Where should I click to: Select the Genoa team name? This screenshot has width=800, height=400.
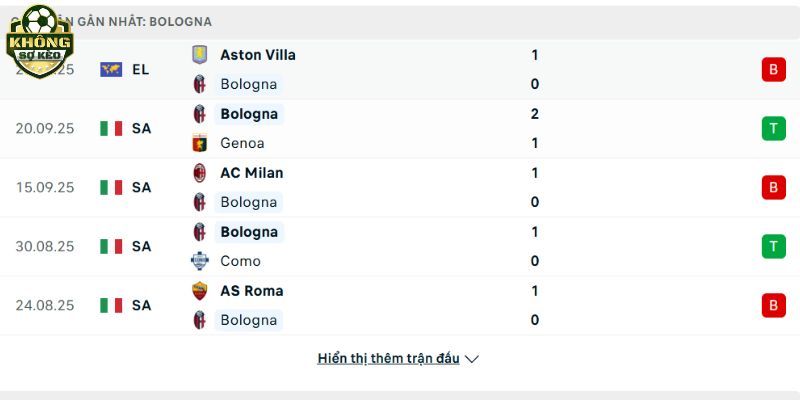pyautogui.click(x=242, y=143)
